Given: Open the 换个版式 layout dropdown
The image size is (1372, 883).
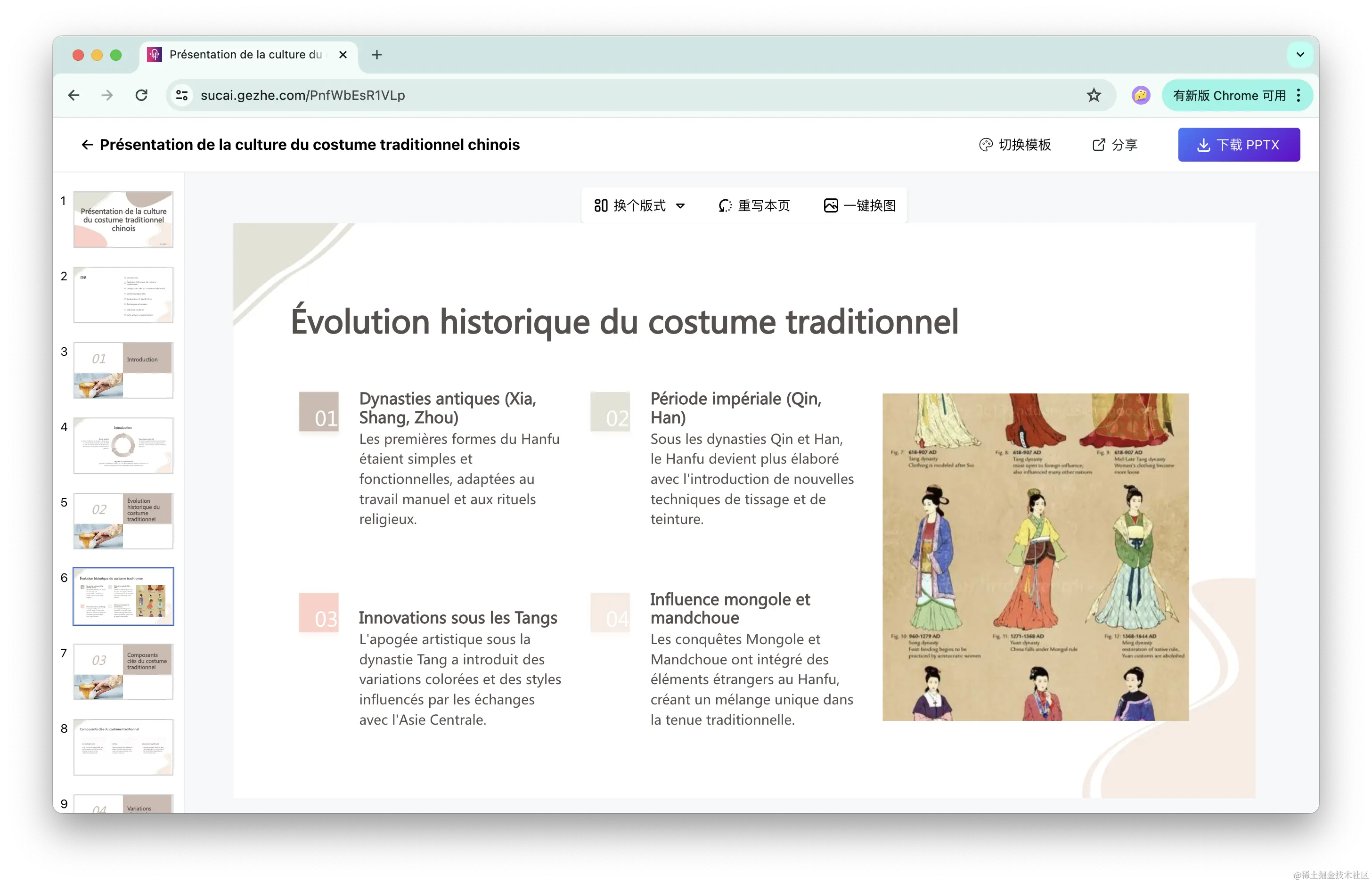Looking at the screenshot, I should tap(639, 205).
